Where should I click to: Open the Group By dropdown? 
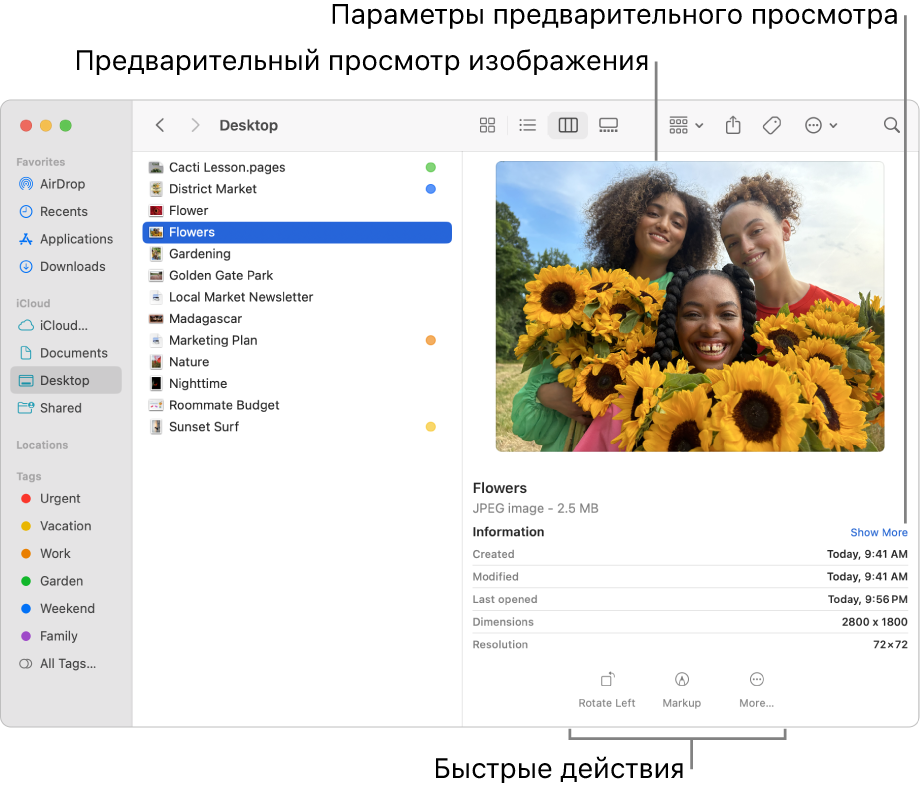(686, 125)
